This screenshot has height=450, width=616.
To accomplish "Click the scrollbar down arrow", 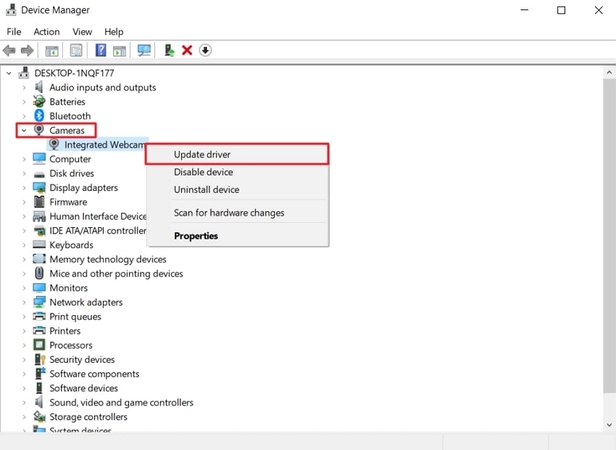I will [x=609, y=425].
